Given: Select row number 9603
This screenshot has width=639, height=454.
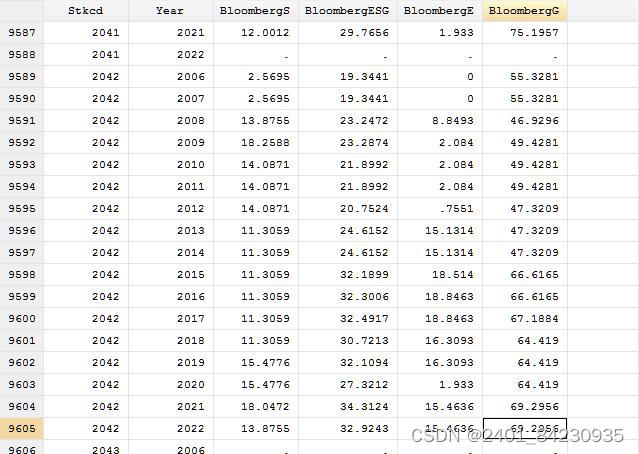Looking at the screenshot, I should pyautogui.click(x=22, y=385).
